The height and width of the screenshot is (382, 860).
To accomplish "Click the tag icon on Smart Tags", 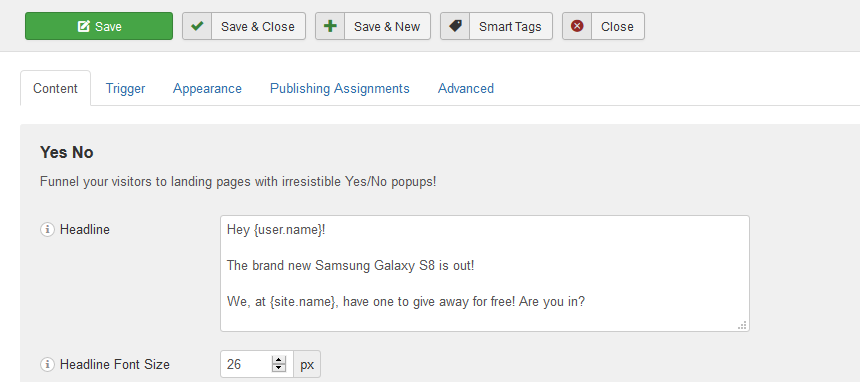I will click(x=455, y=26).
